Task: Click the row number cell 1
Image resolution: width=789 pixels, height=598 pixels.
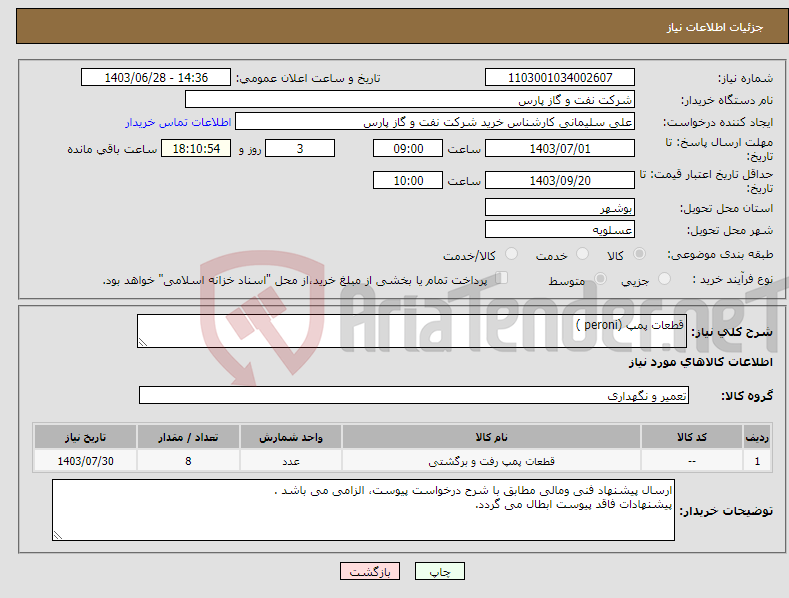Action: click(757, 461)
